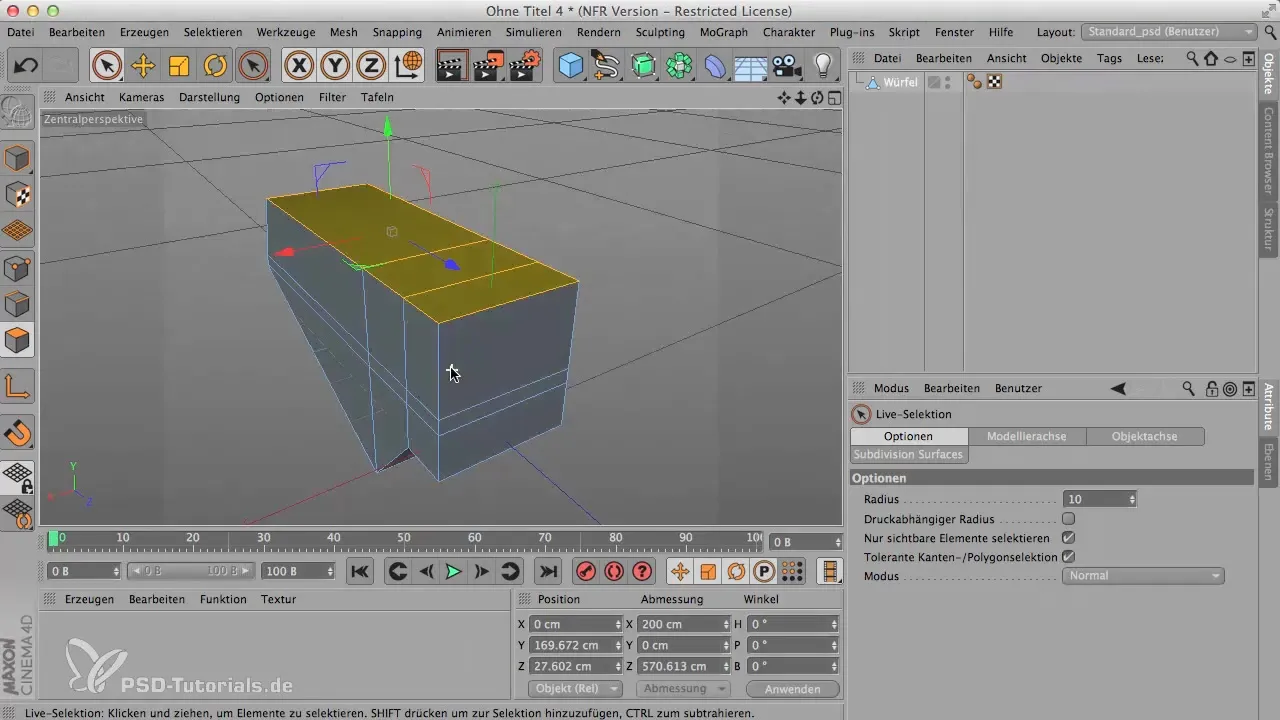Image resolution: width=1280 pixels, height=720 pixels.
Task: Toggle Y axis lock
Action: 336,66
